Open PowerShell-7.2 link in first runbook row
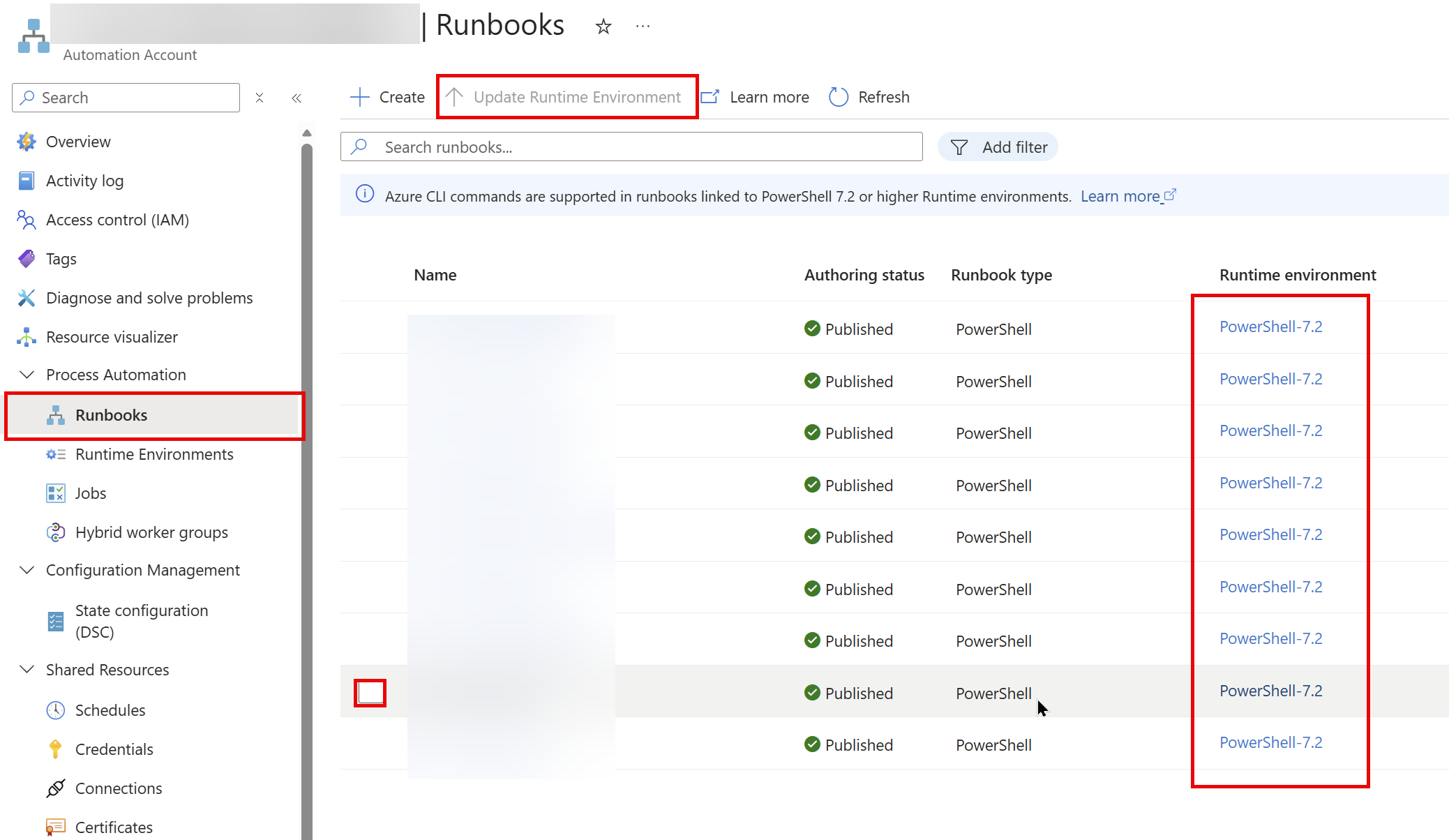This screenshot has width=1449, height=840. 1270,327
